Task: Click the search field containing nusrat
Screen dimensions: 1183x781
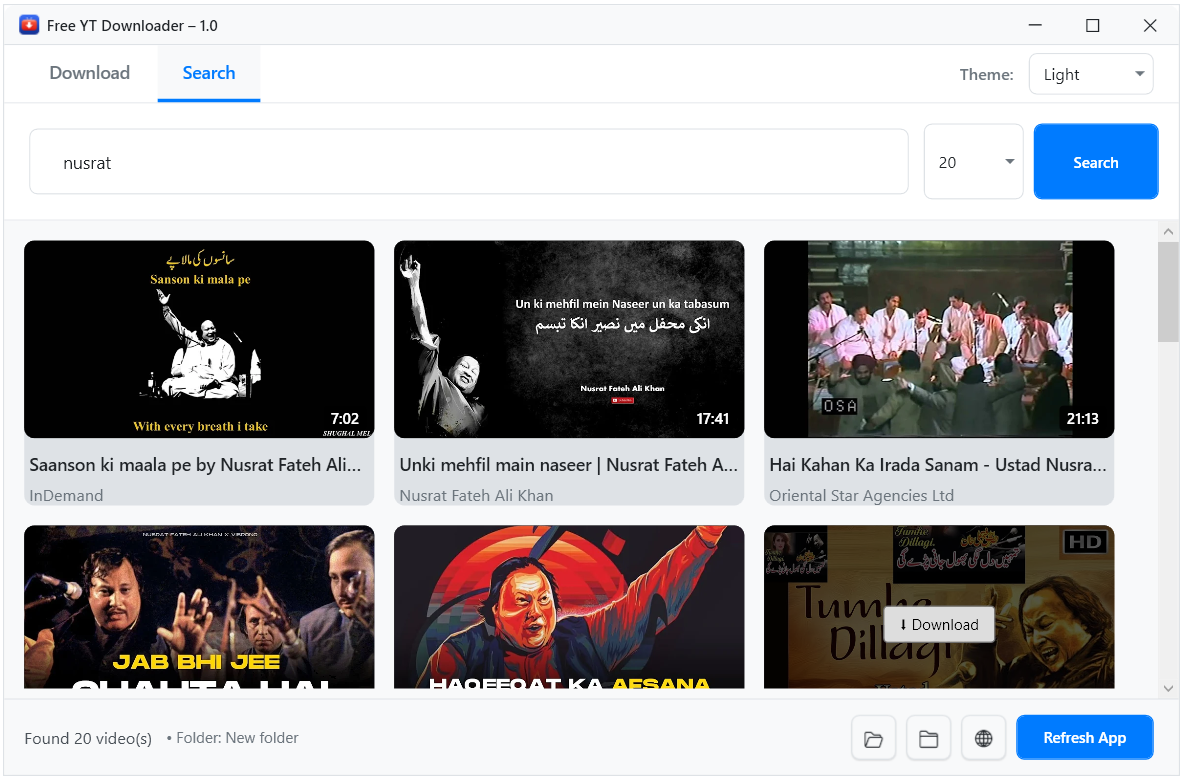Action: coord(468,161)
